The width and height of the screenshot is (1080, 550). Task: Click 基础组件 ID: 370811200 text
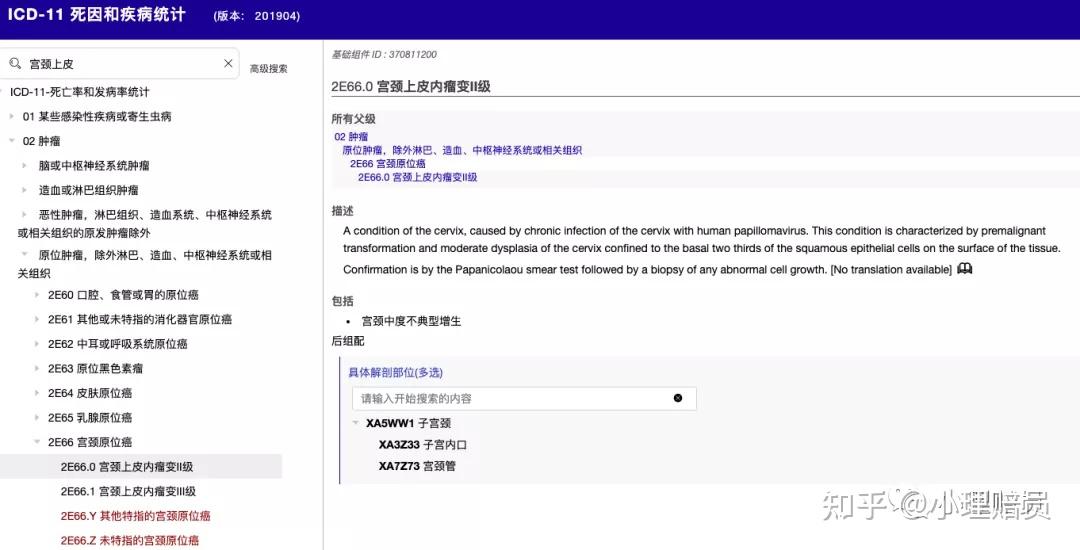[x=384, y=54]
